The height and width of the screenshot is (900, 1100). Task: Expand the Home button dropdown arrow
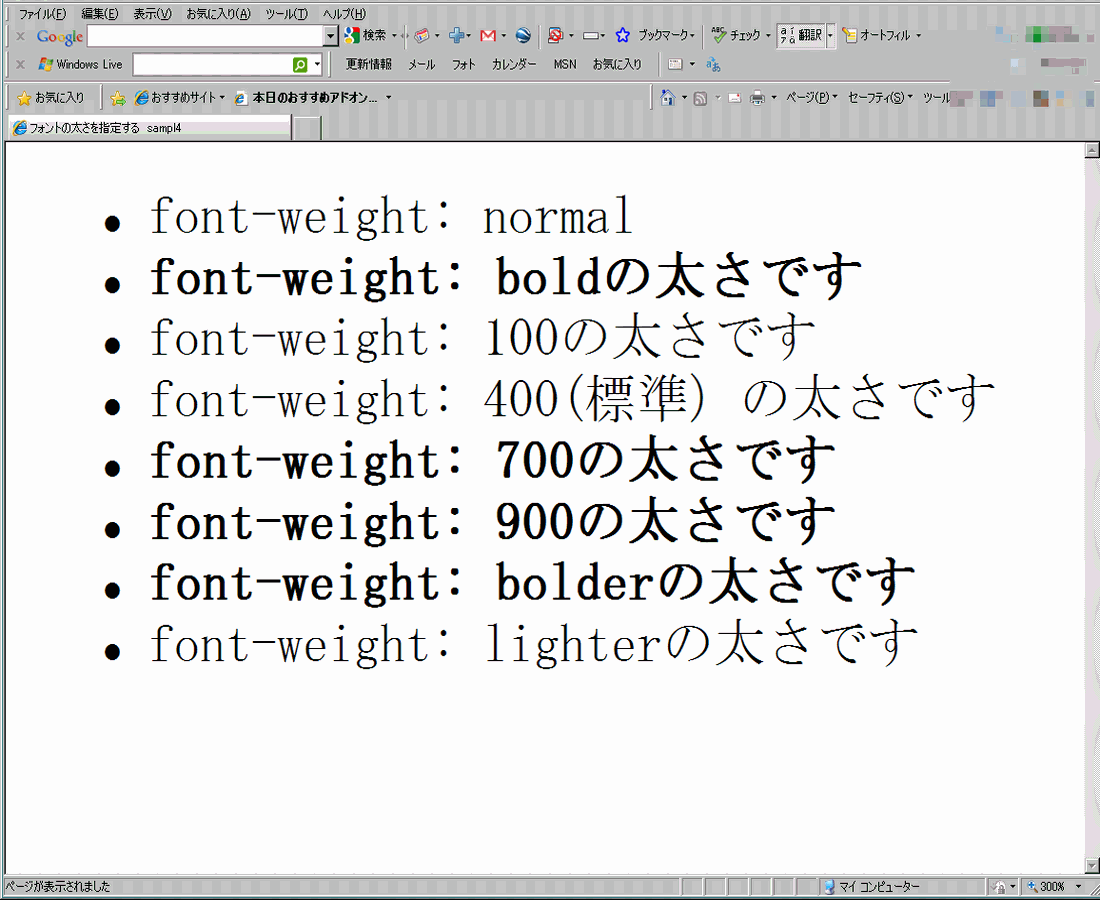[x=684, y=98]
